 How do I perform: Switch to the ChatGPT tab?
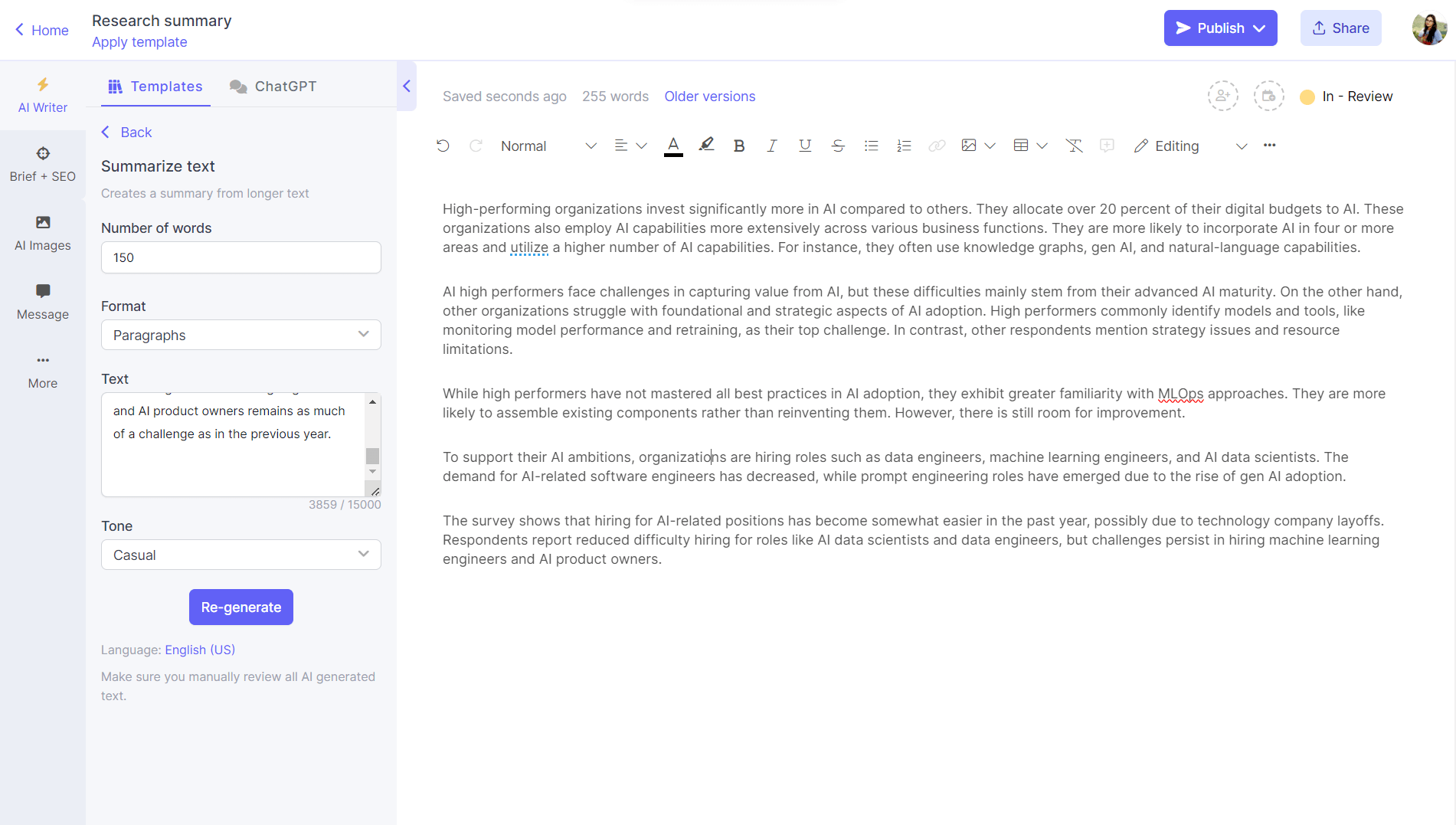[x=273, y=87]
